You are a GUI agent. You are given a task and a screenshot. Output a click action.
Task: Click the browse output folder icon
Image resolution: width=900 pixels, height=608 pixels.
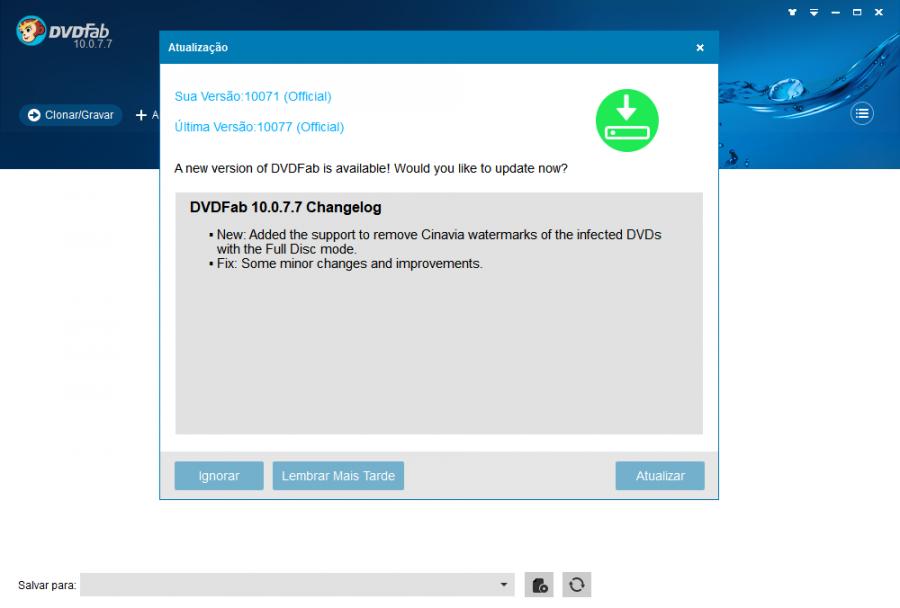click(x=539, y=584)
